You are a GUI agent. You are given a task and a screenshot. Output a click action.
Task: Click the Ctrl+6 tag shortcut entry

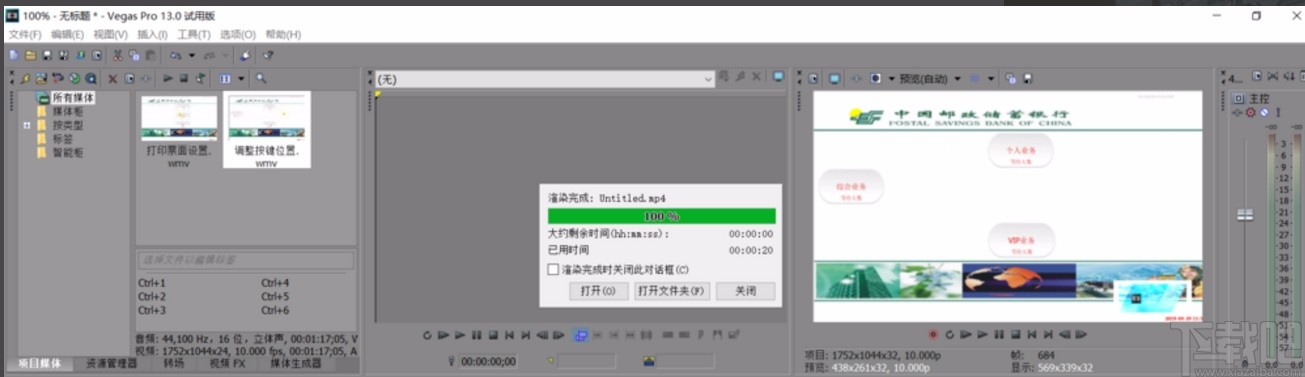tap(275, 311)
